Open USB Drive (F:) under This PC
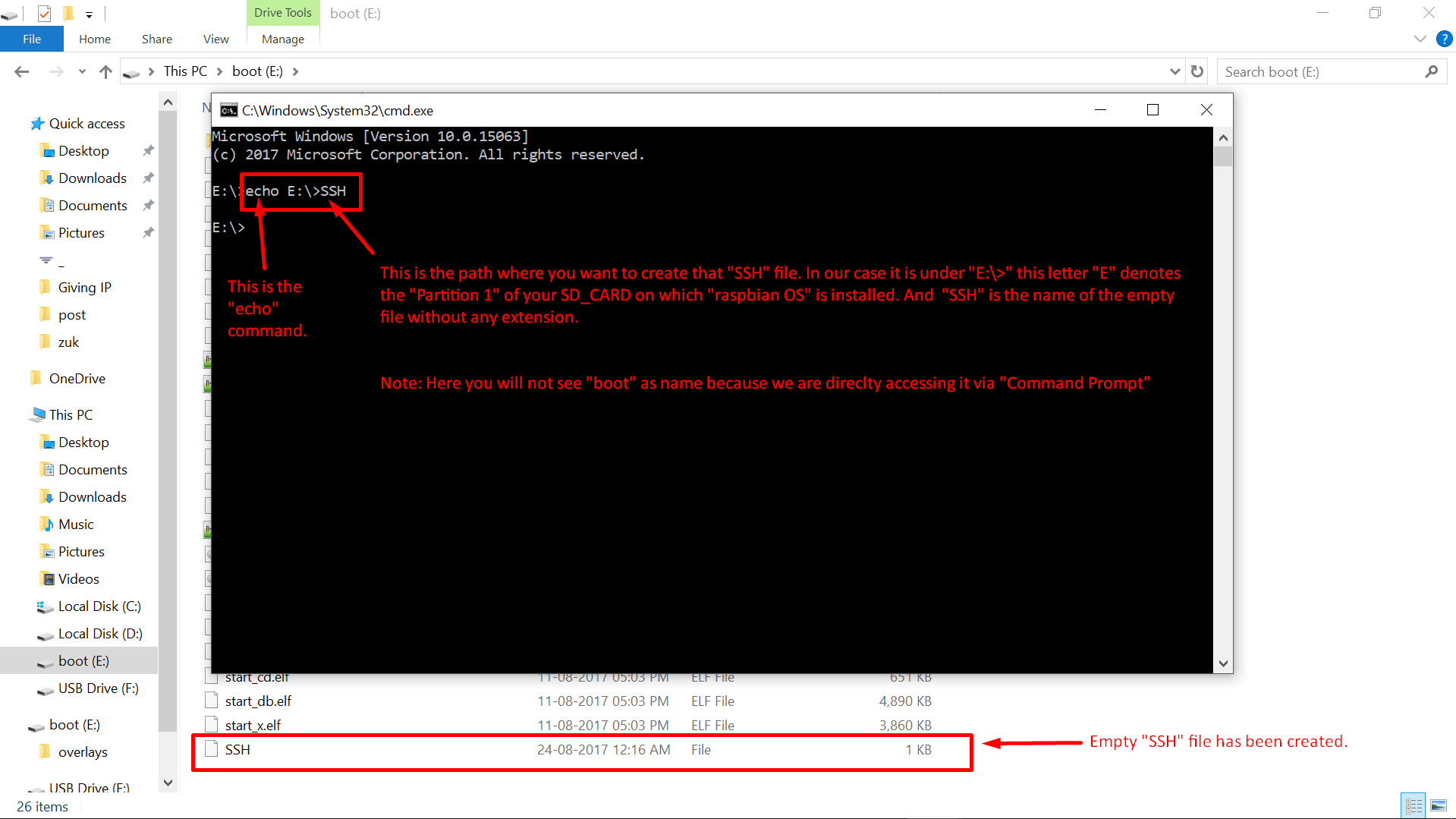The width and height of the screenshot is (1456, 819). pyautogui.click(x=98, y=688)
